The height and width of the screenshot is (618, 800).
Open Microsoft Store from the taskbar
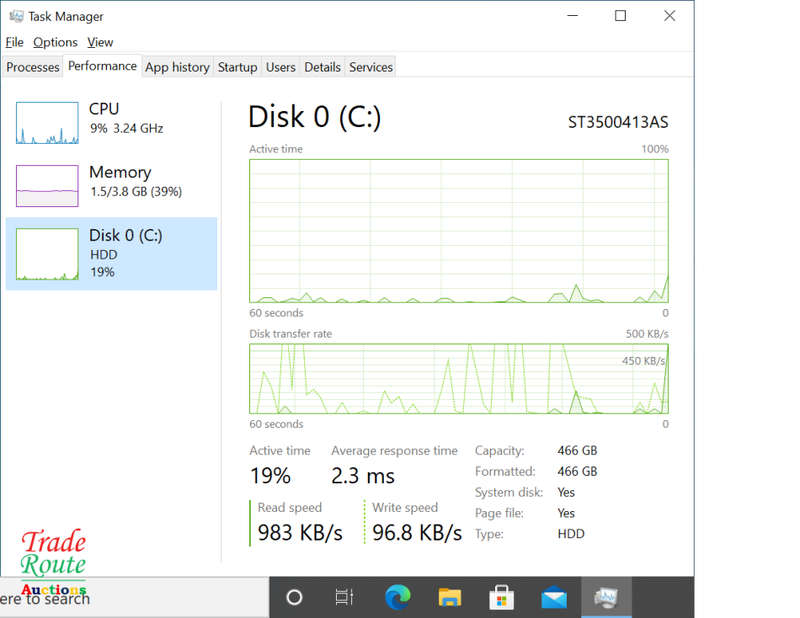(502, 597)
